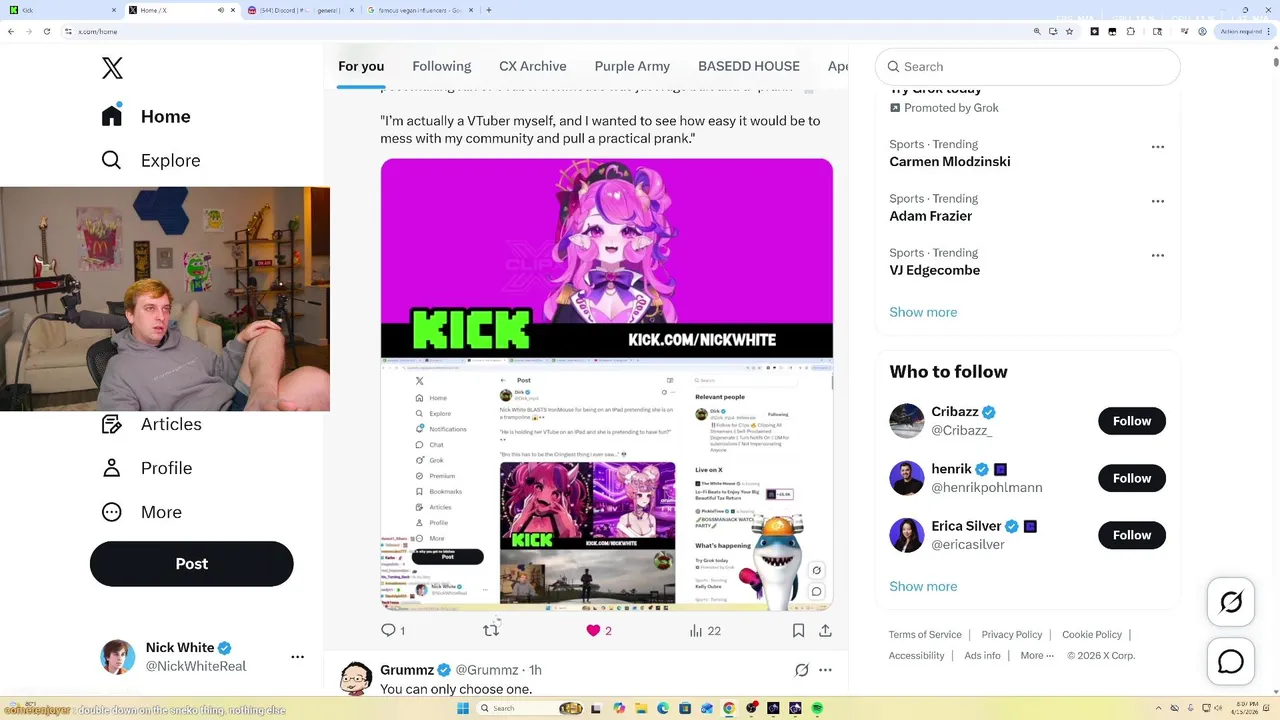Open options for VJ Edgecombe trend
The width and height of the screenshot is (1280, 720).
click(1157, 255)
